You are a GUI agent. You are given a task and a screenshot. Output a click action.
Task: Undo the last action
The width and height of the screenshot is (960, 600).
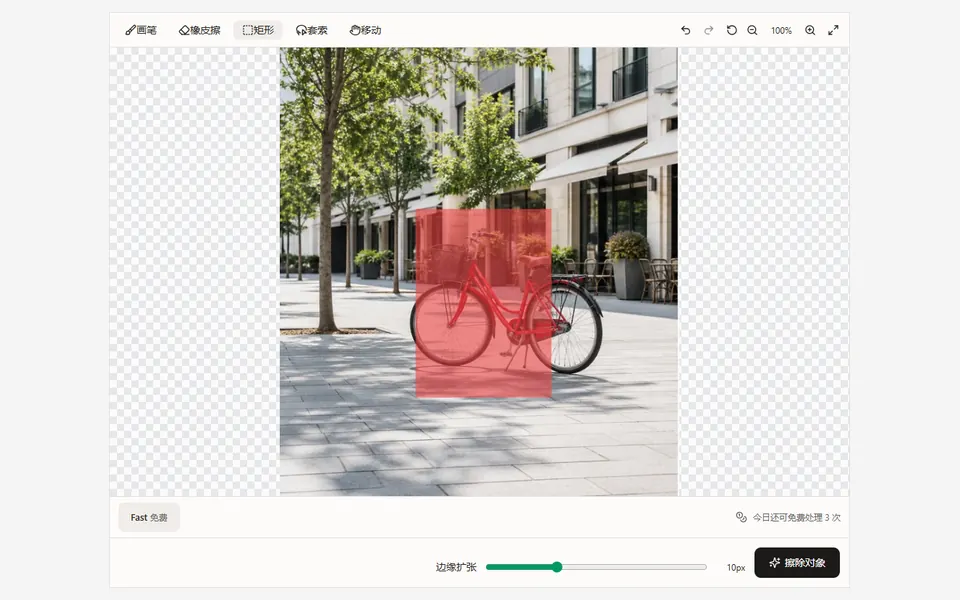tap(686, 30)
